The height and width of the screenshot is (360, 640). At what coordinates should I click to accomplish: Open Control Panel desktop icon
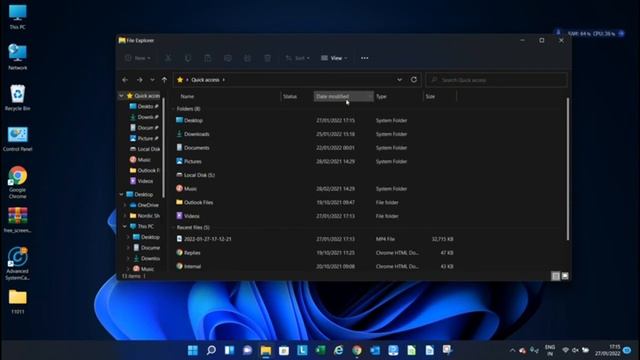pyautogui.click(x=18, y=139)
